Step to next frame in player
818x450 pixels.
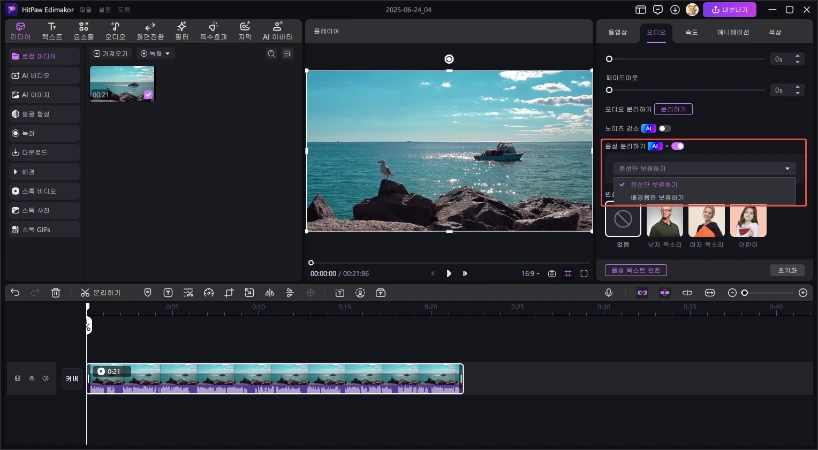pyautogui.click(x=465, y=273)
